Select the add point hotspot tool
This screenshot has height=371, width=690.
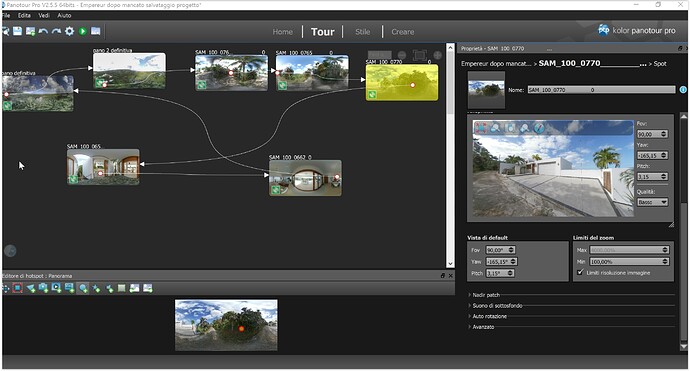pyautogui.click(x=83, y=288)
